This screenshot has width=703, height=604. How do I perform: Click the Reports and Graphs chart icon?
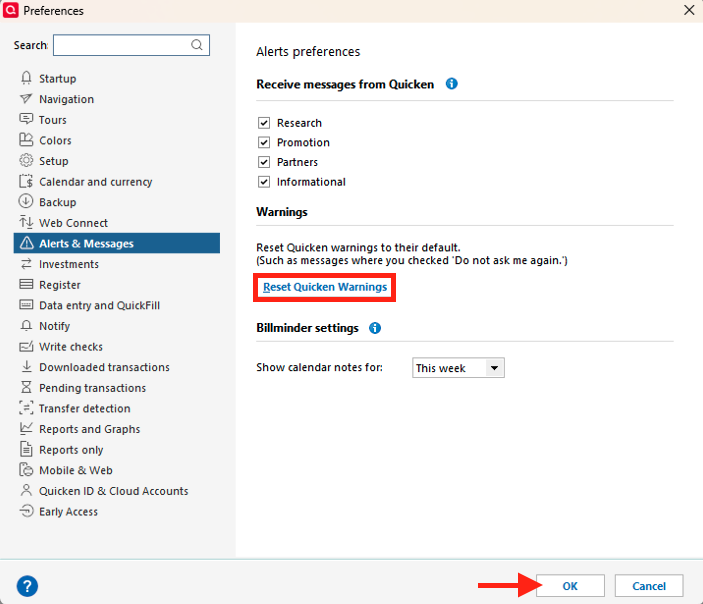tap(26, 428)
